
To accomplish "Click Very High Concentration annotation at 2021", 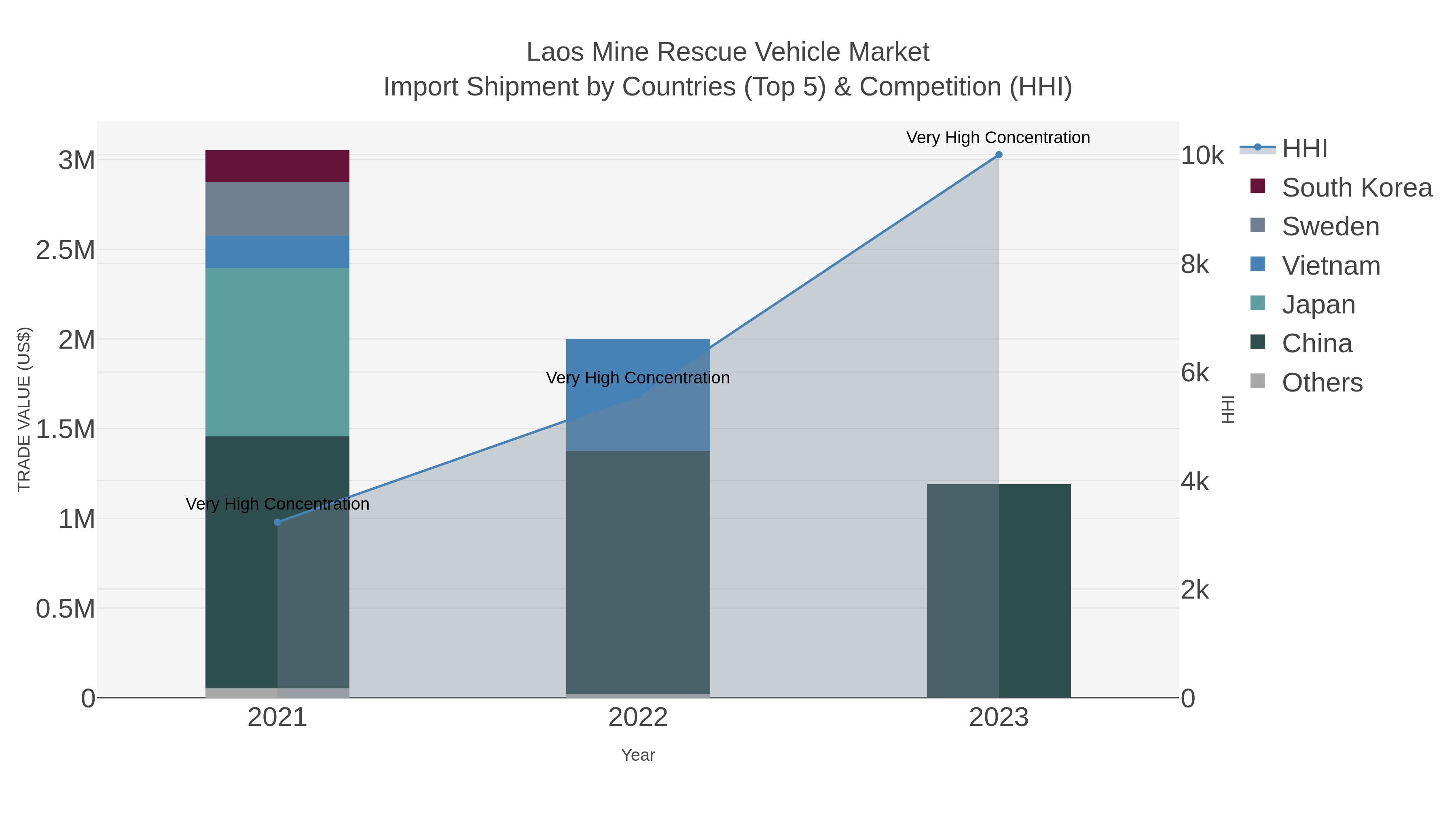I will [277, 504].
